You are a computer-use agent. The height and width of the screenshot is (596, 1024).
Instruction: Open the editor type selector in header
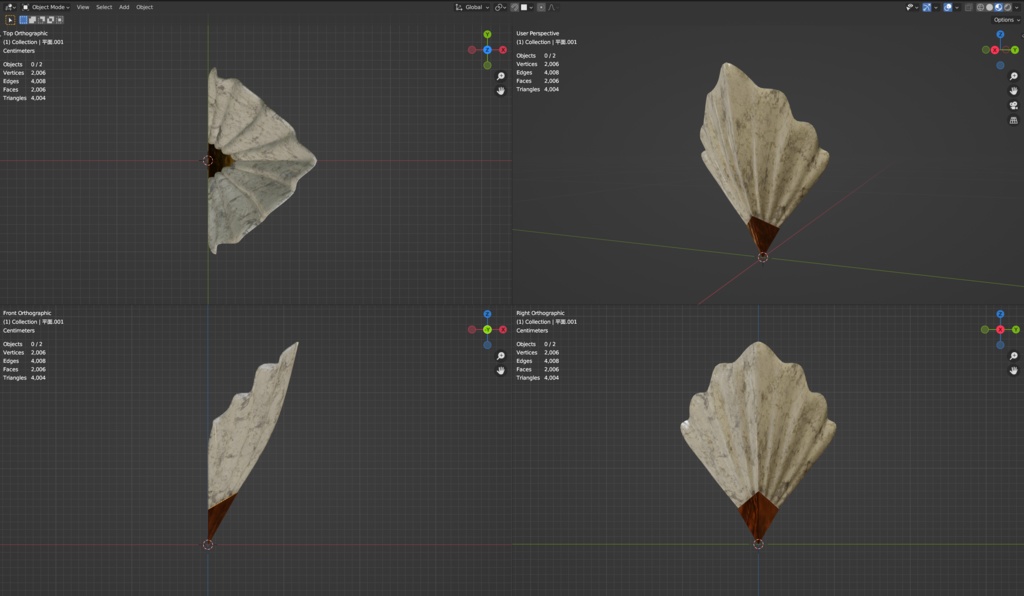tap(10, 7)
